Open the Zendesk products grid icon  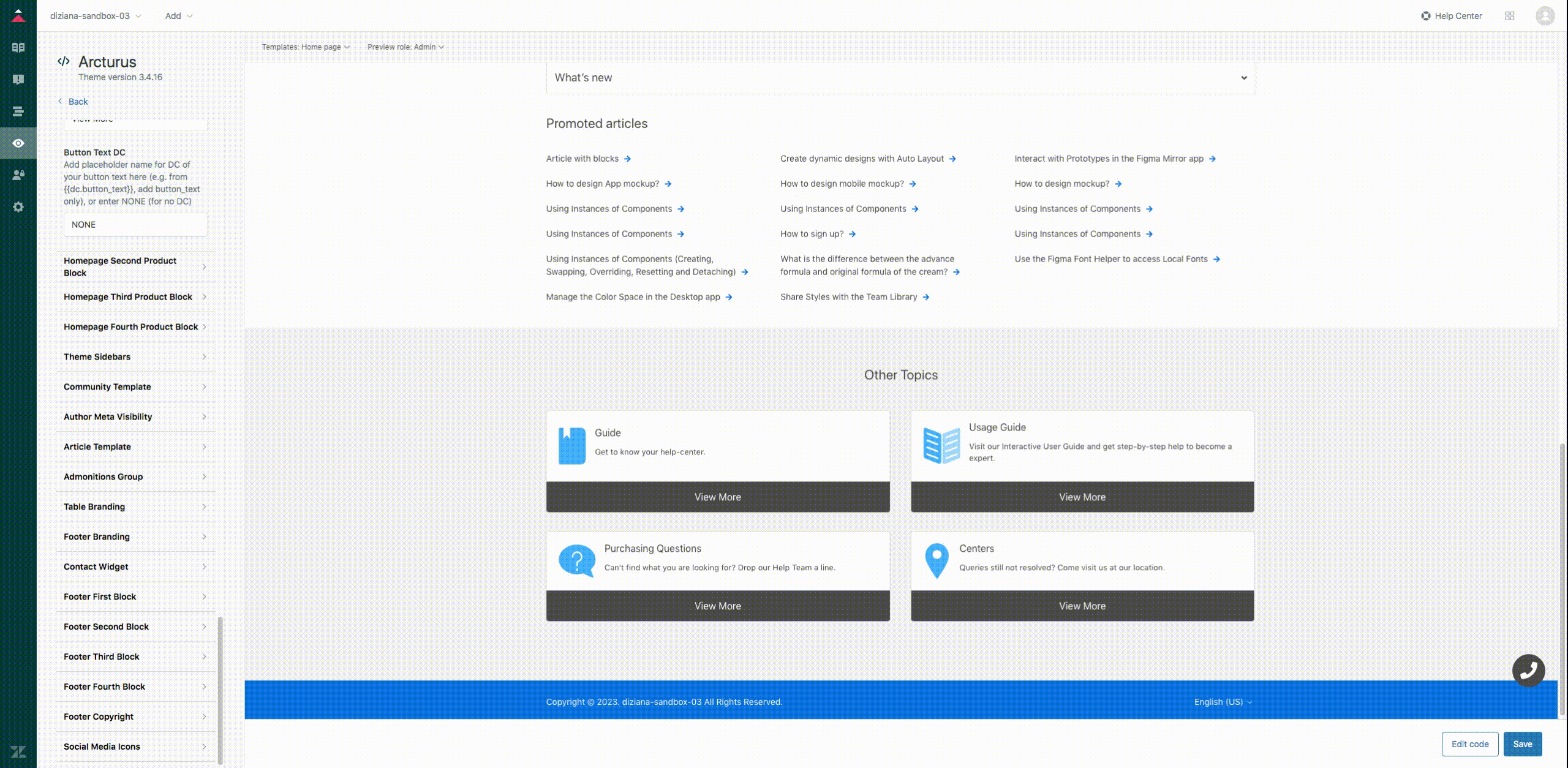[x=1510, y=16]
